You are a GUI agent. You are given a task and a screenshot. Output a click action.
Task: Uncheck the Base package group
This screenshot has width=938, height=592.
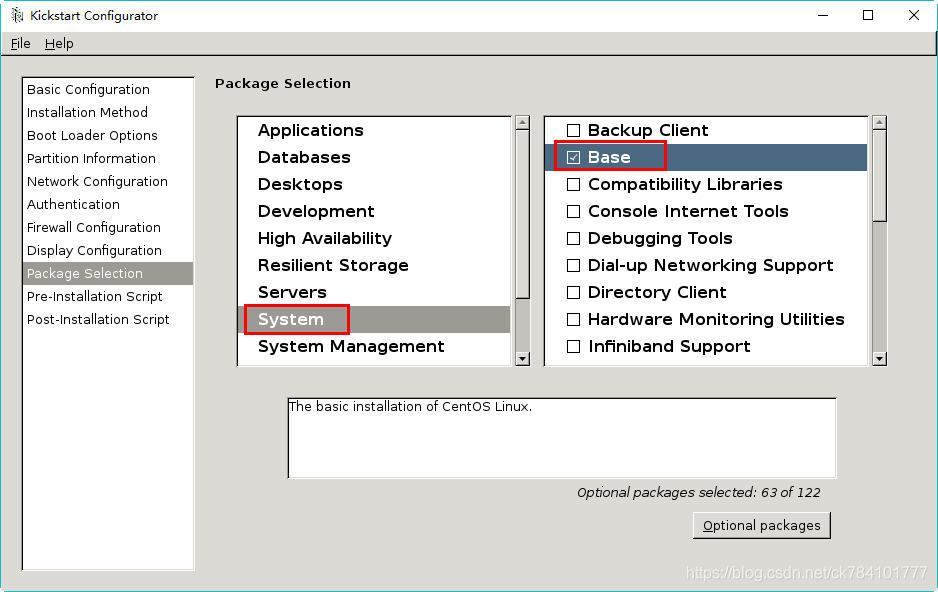(573, 157)
